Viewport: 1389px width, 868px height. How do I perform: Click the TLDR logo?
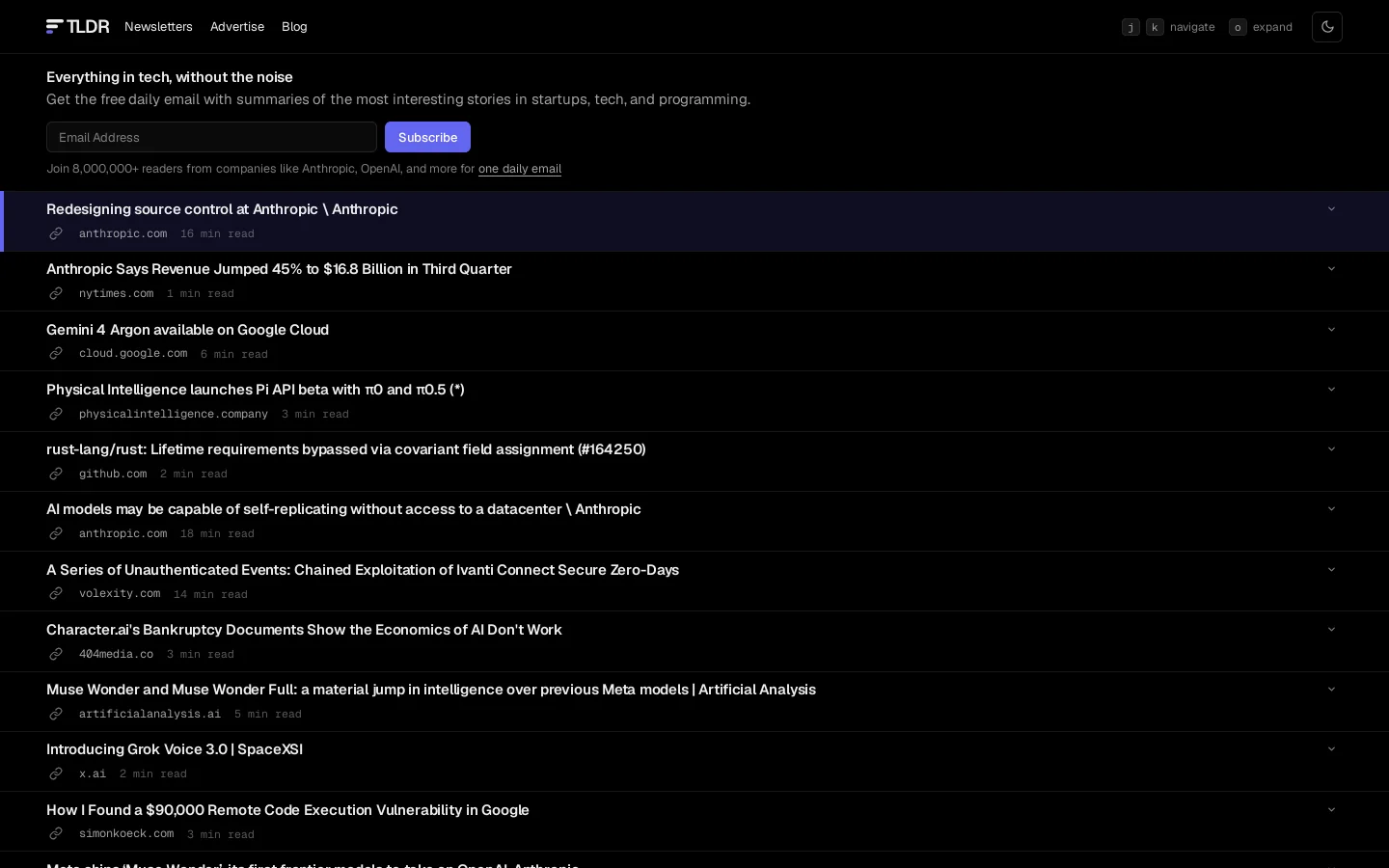coord(78,27)
